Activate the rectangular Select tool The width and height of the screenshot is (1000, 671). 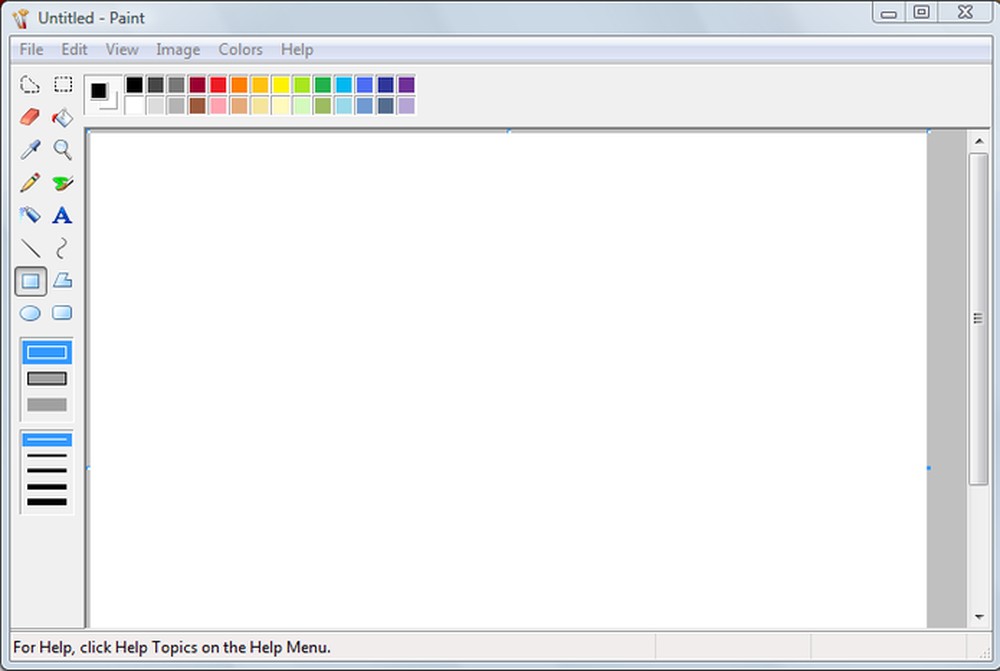[62, 84]
